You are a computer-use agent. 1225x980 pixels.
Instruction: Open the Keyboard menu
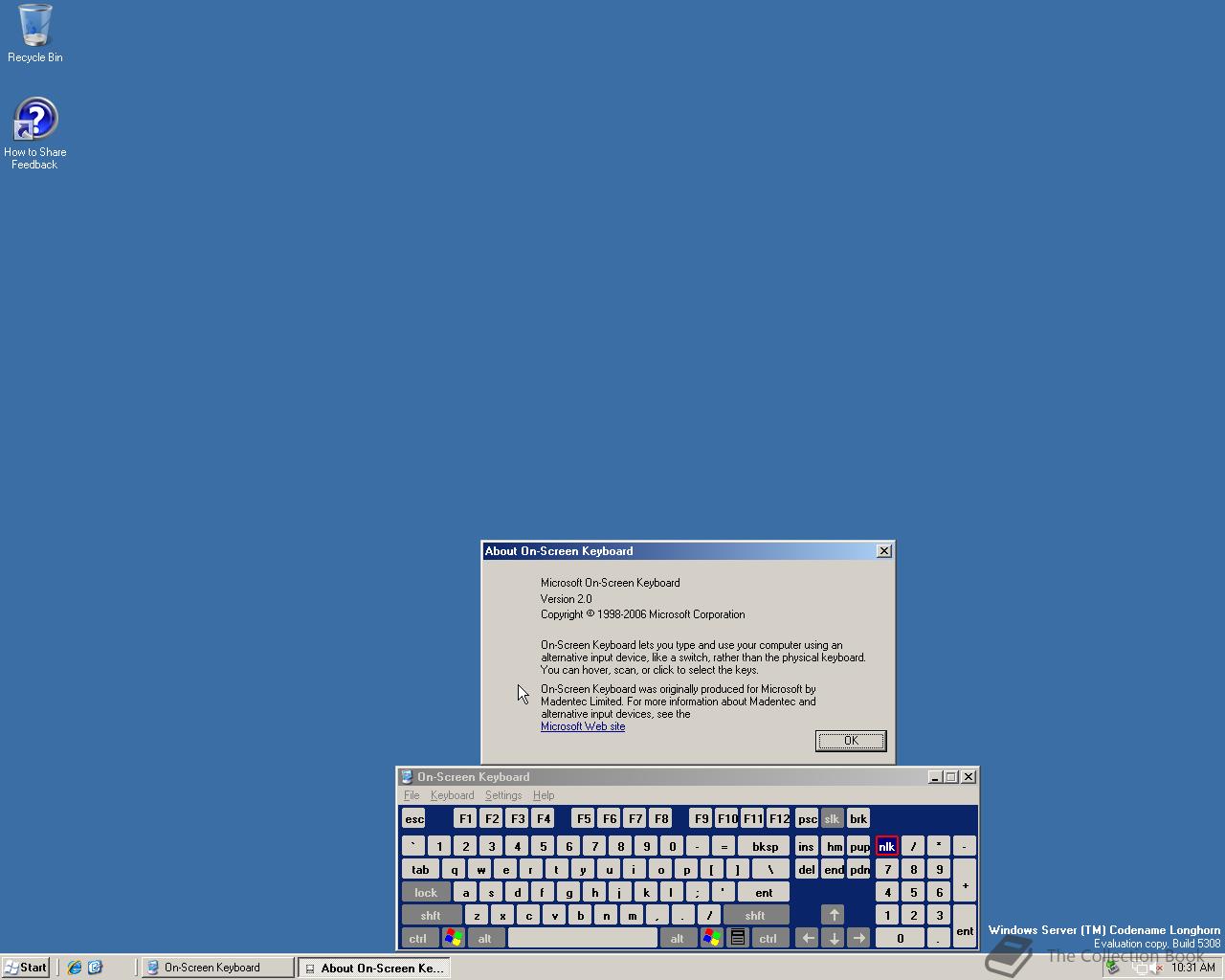click(452, 795)
